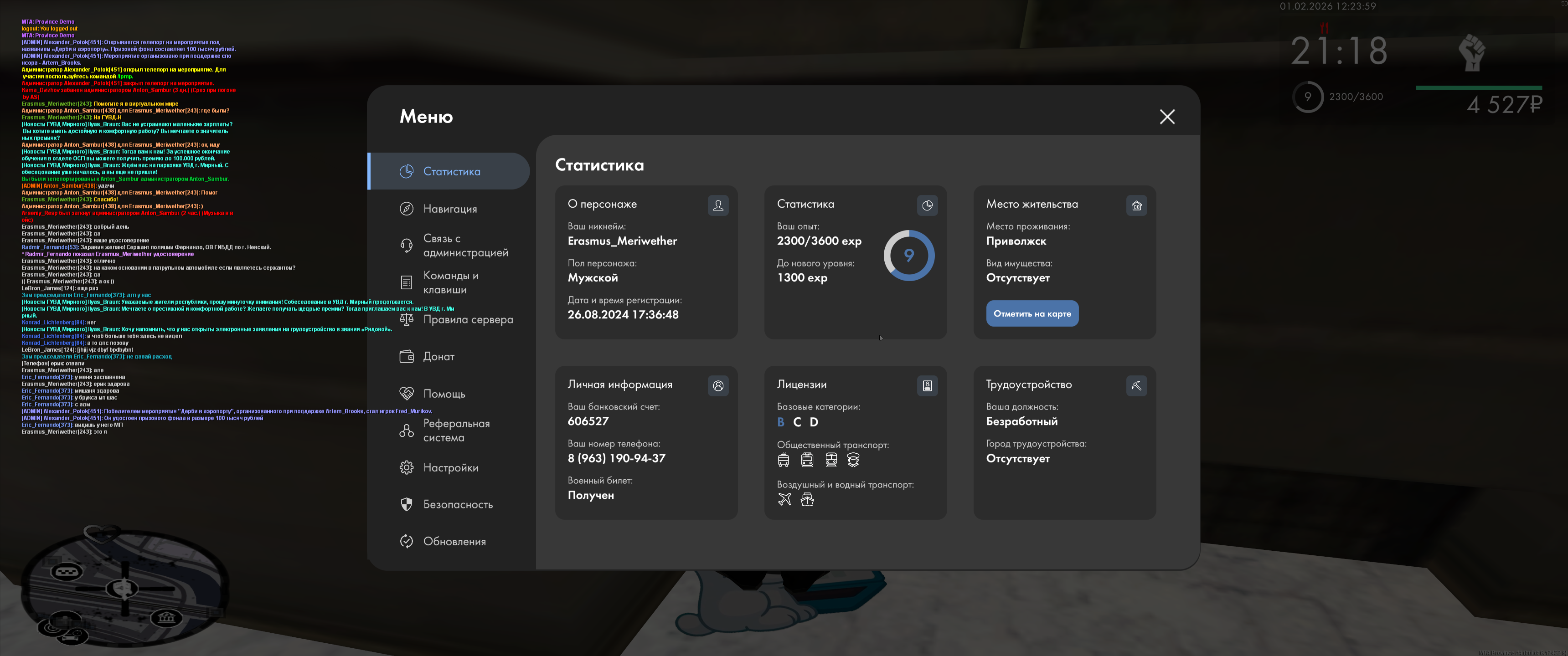Close the Меню window with X

1166,117
